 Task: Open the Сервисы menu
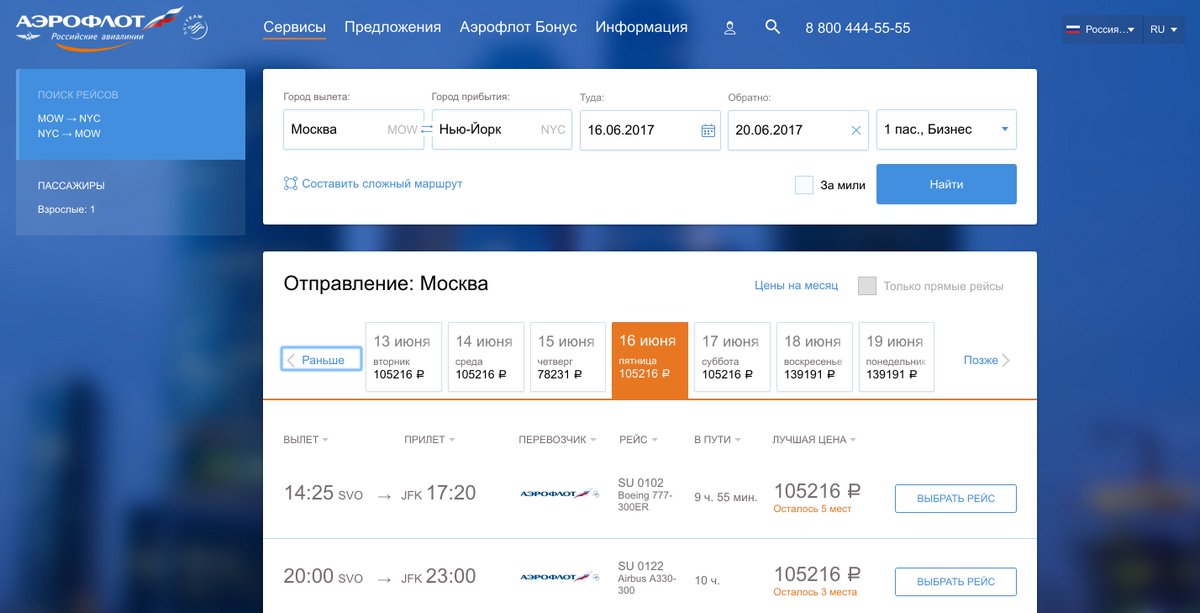(295, 28)
